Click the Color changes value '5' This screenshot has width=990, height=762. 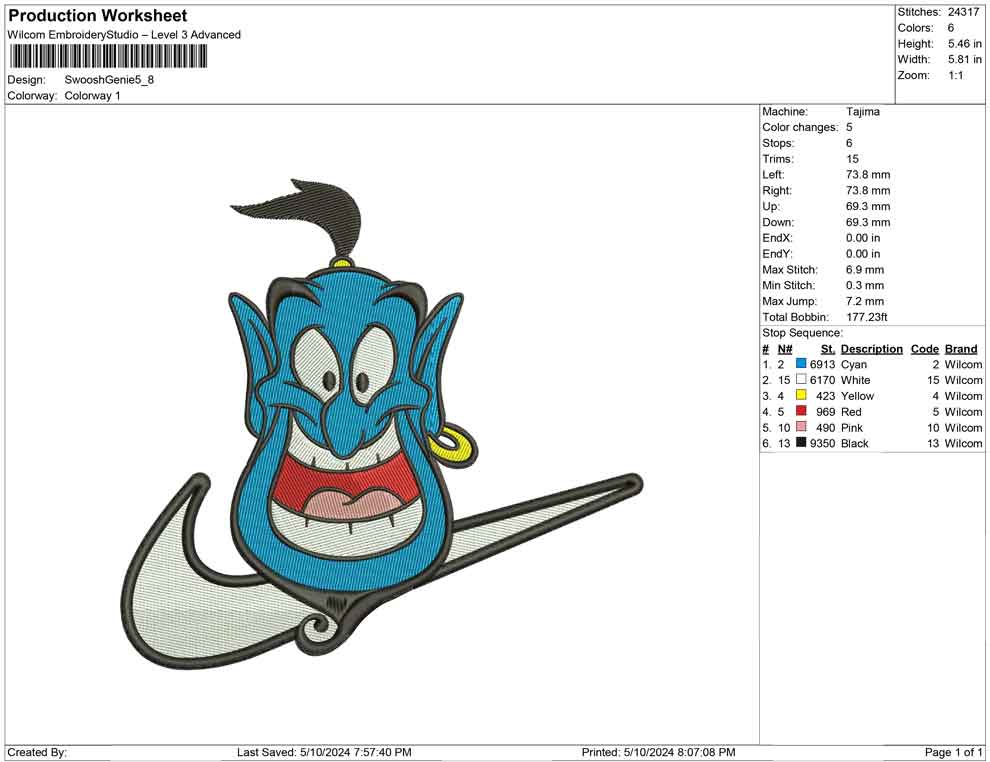849,128
